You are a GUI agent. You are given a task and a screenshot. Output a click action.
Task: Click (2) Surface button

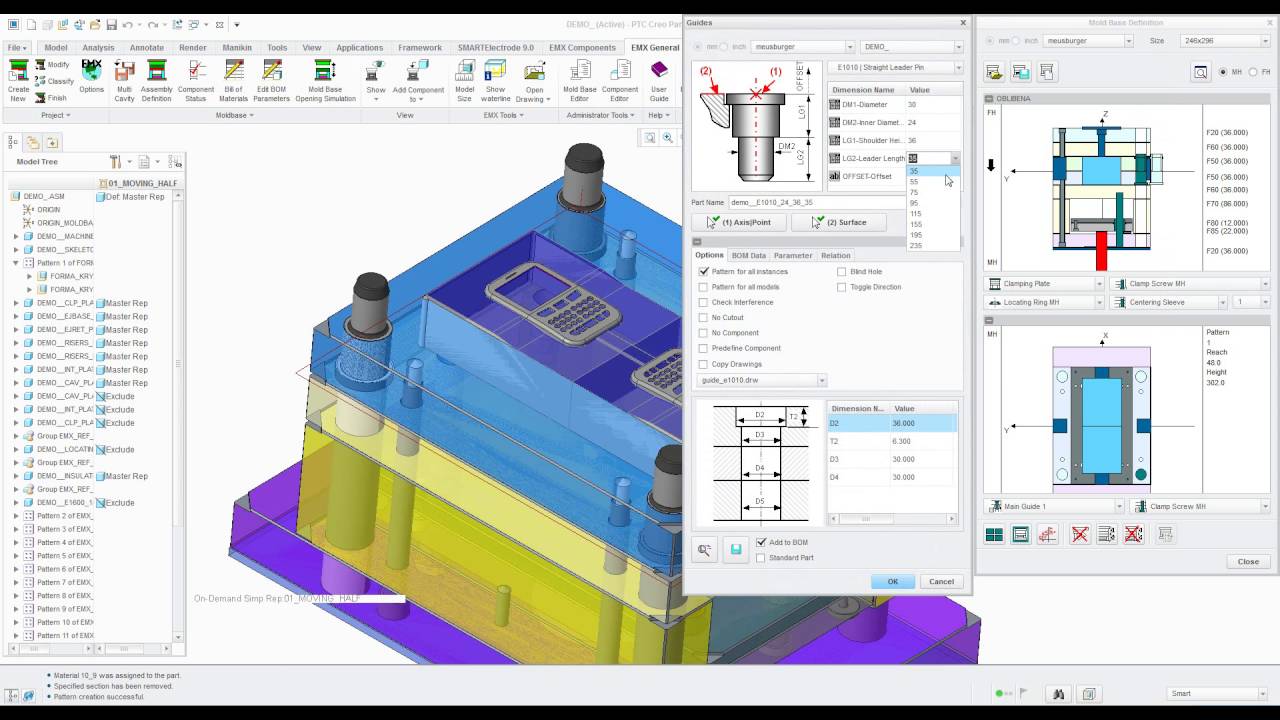839,222
